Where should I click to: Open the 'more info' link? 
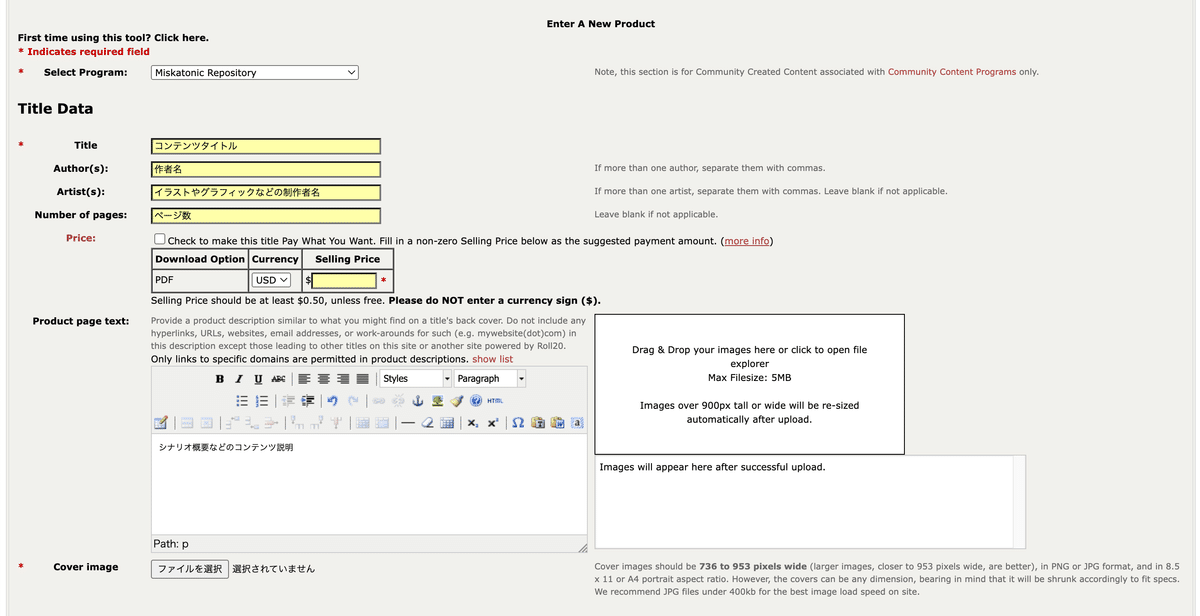coord(746,241)
